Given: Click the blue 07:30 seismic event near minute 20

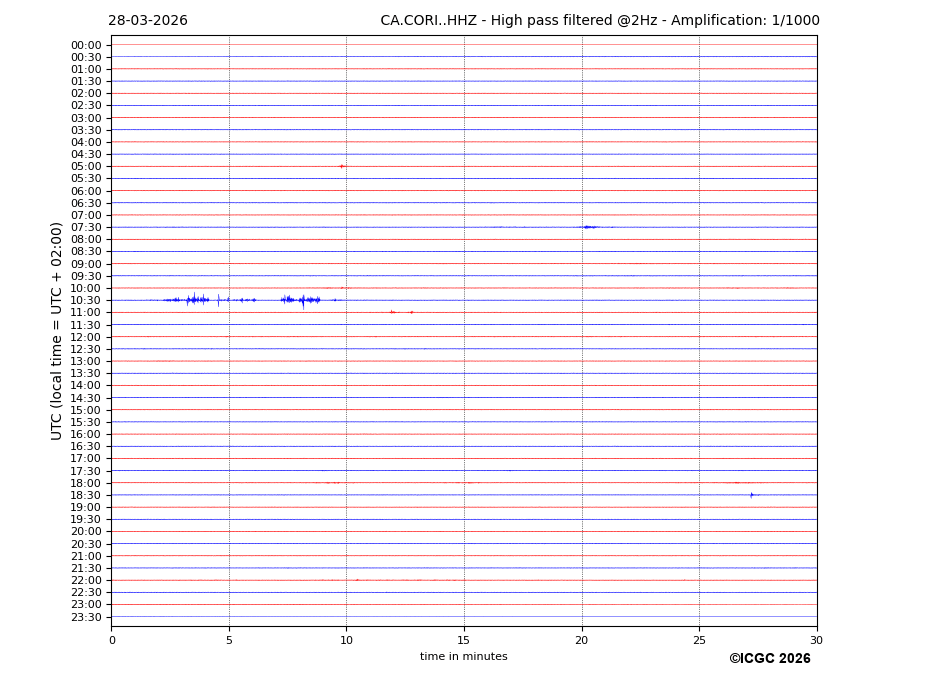Looking at the screenshot, I should point(590,227).
